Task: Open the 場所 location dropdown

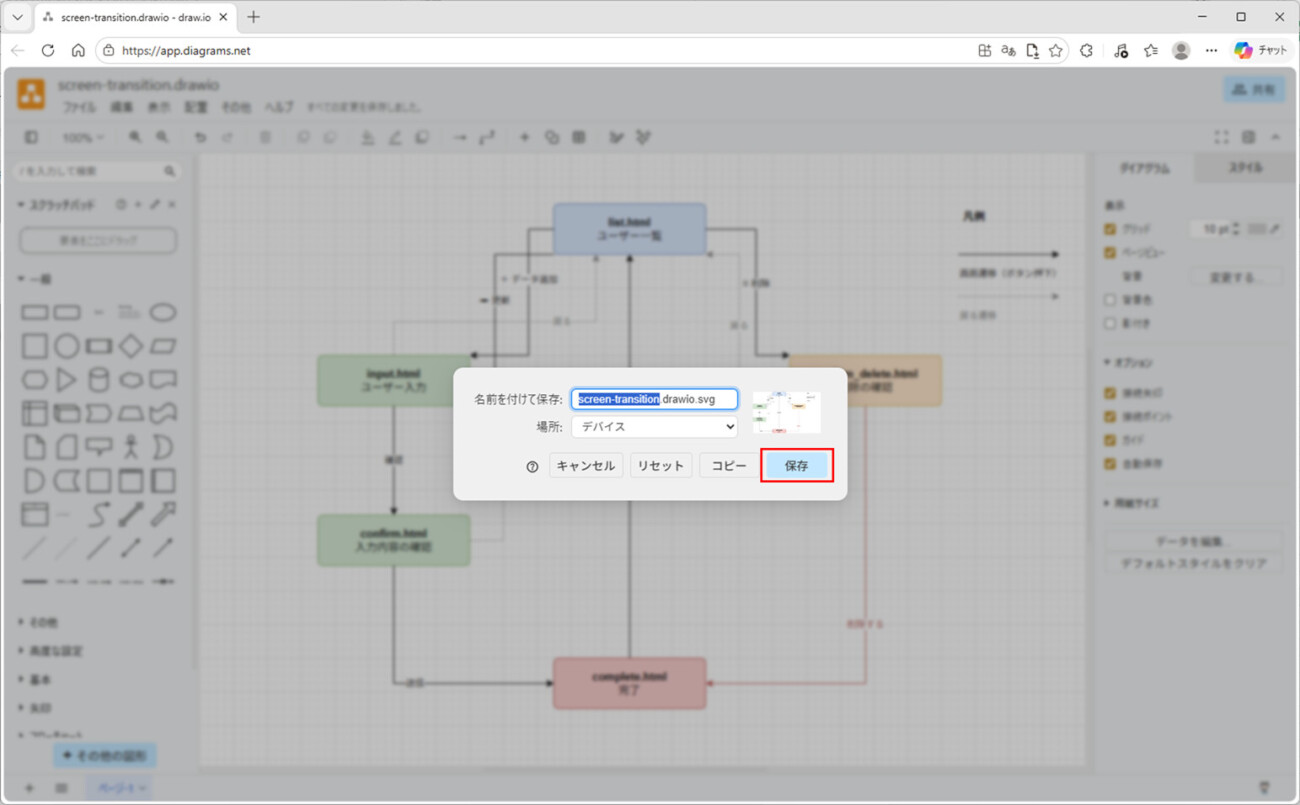Action: pyautogui.click(x=654, y=426)
